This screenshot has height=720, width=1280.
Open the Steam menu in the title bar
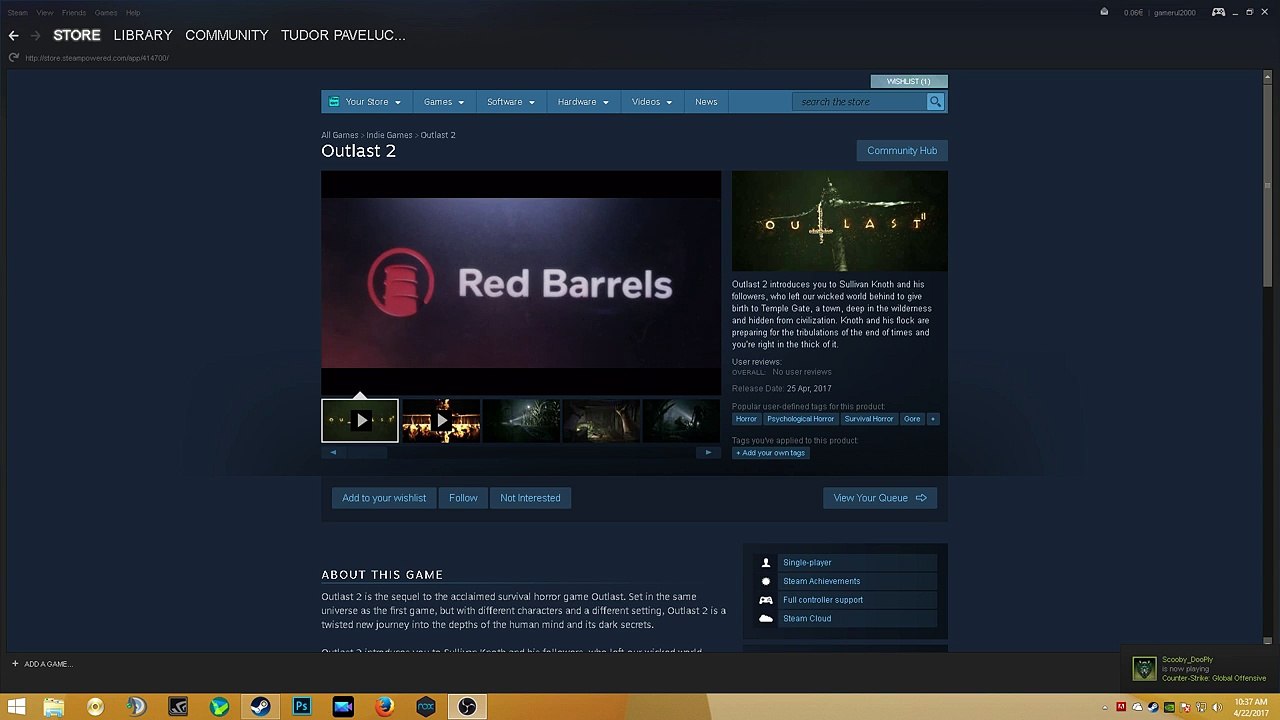(18, 13)
